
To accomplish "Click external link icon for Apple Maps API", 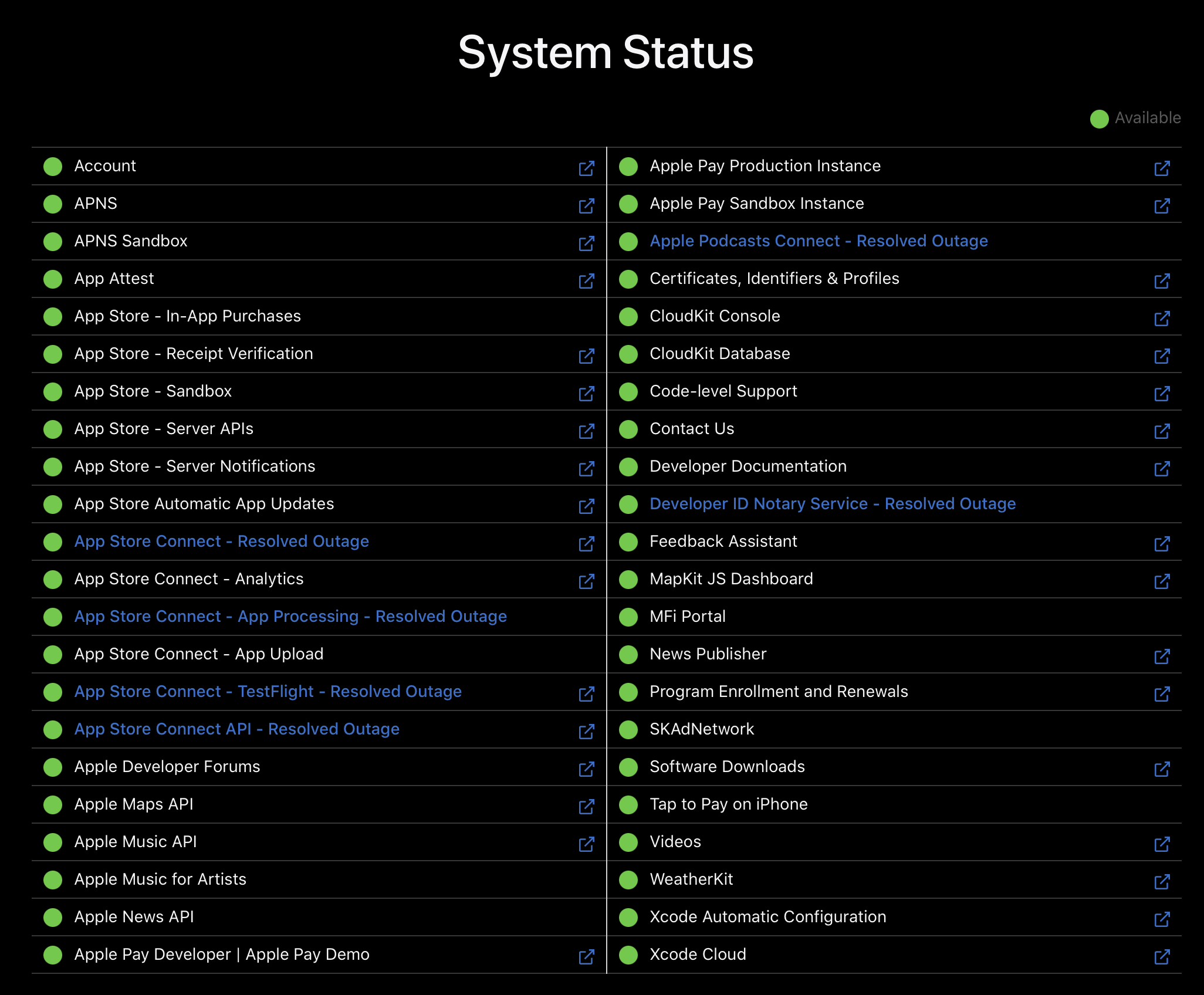I will (586, 807).
